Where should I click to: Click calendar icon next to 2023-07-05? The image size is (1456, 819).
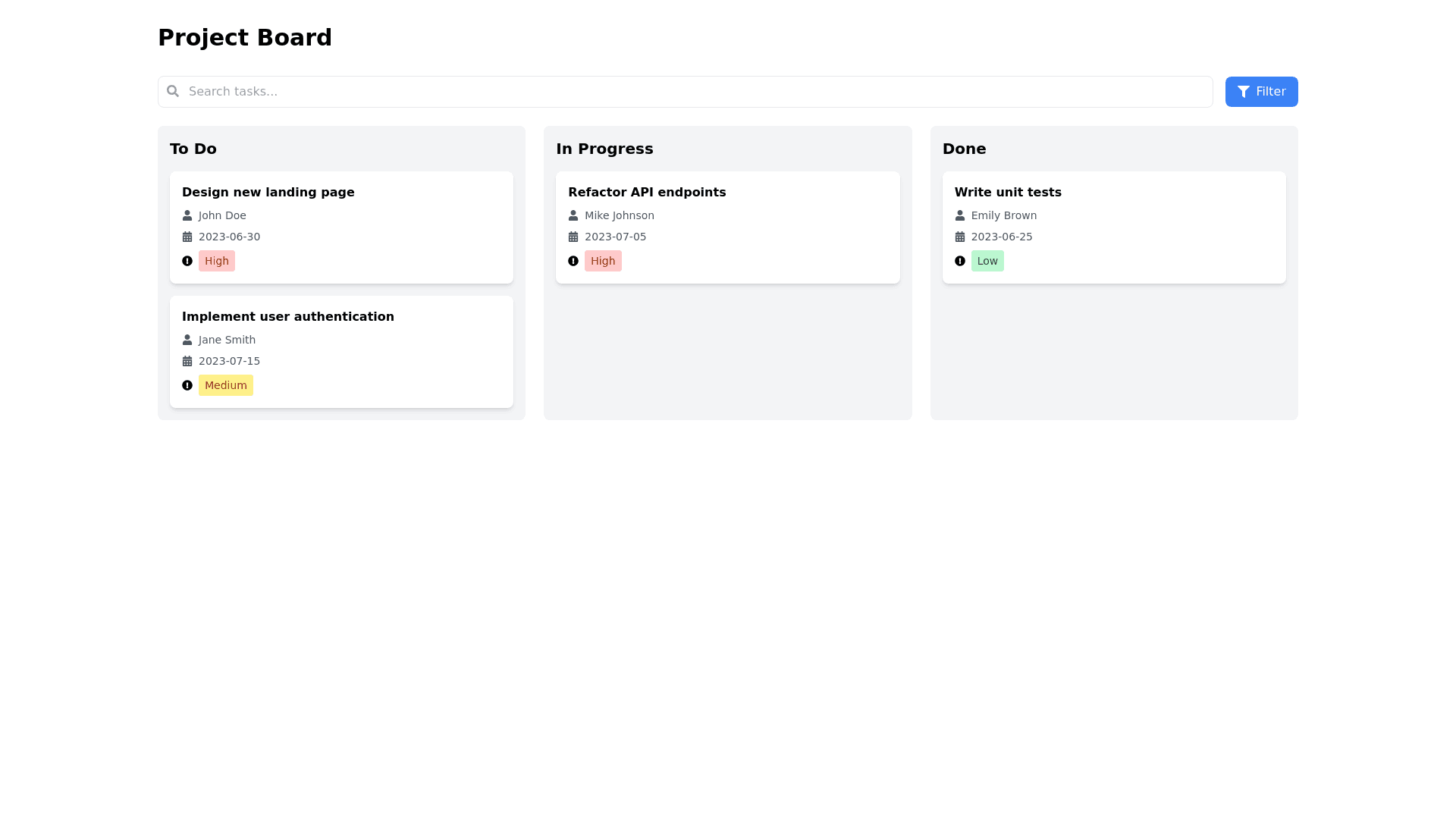(573, 237)
